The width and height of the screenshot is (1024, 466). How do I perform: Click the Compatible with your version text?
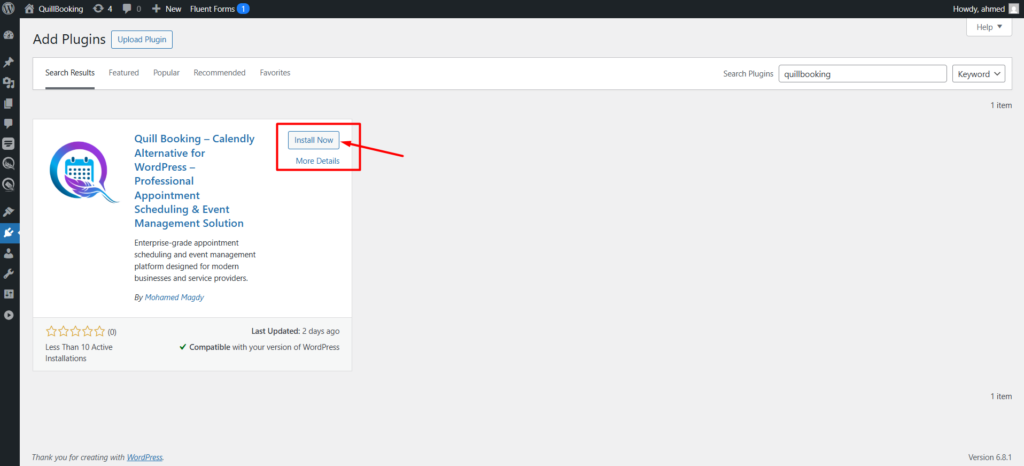pos(259,347)
